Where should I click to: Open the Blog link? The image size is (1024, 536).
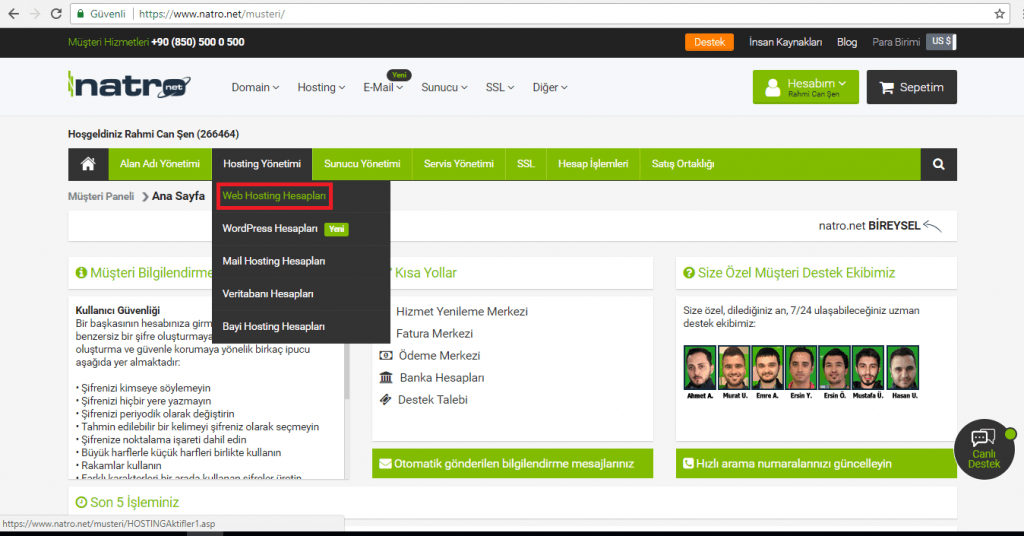click(x=847, y=42)
